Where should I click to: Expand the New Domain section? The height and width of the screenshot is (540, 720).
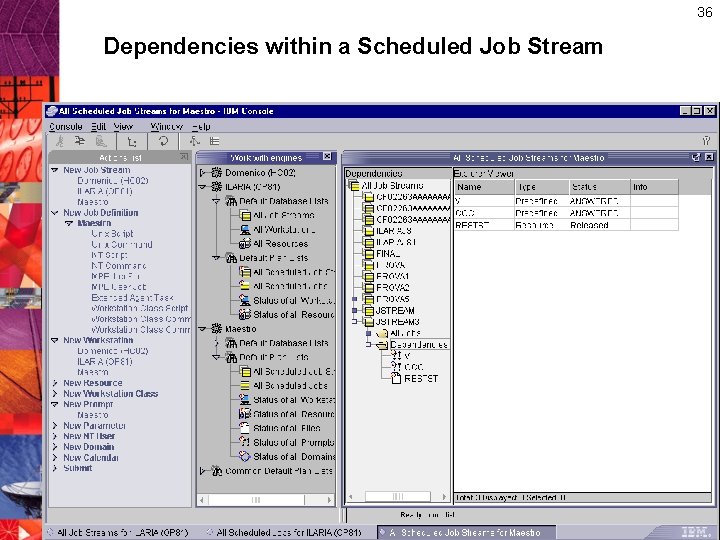55,447
